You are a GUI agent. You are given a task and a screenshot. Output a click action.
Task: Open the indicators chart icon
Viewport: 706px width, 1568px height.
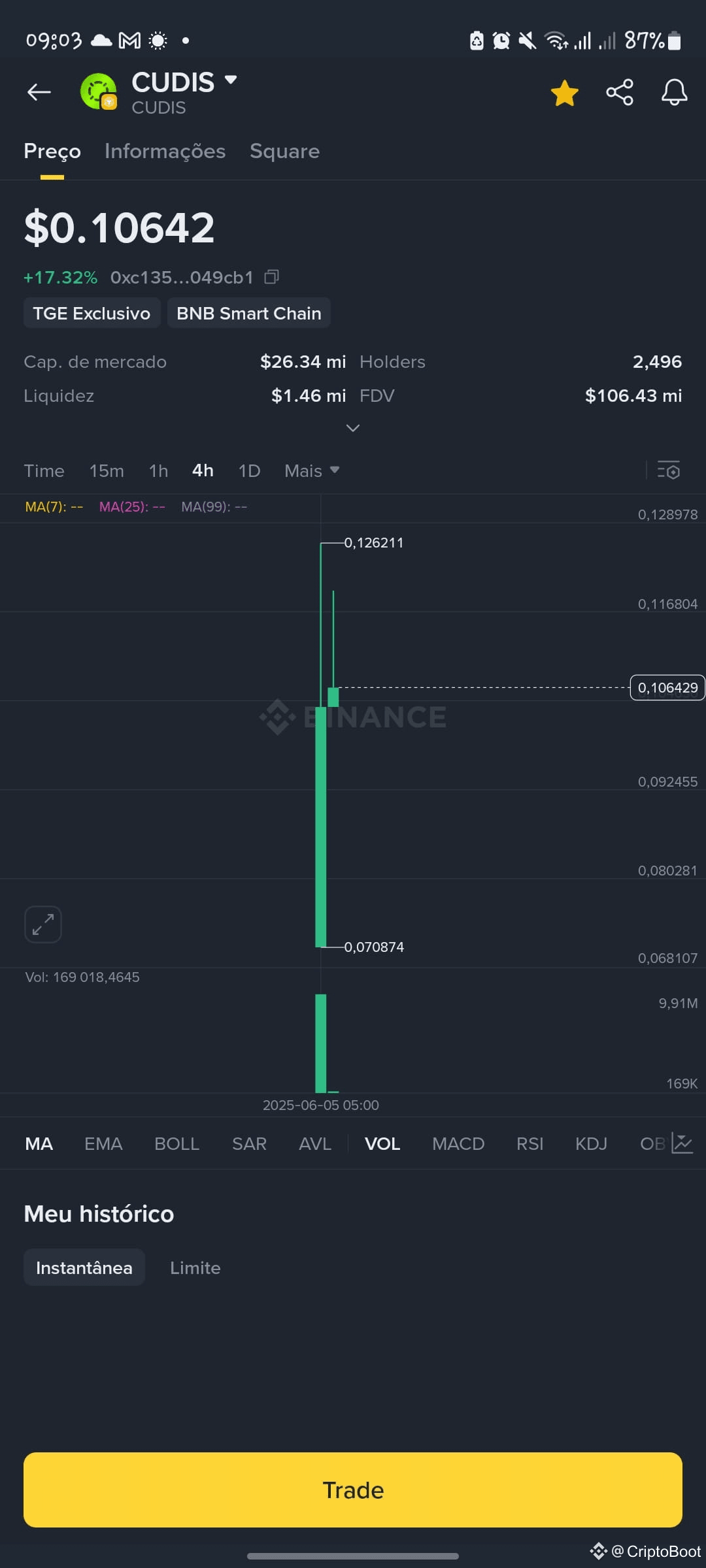[682, 1143]
